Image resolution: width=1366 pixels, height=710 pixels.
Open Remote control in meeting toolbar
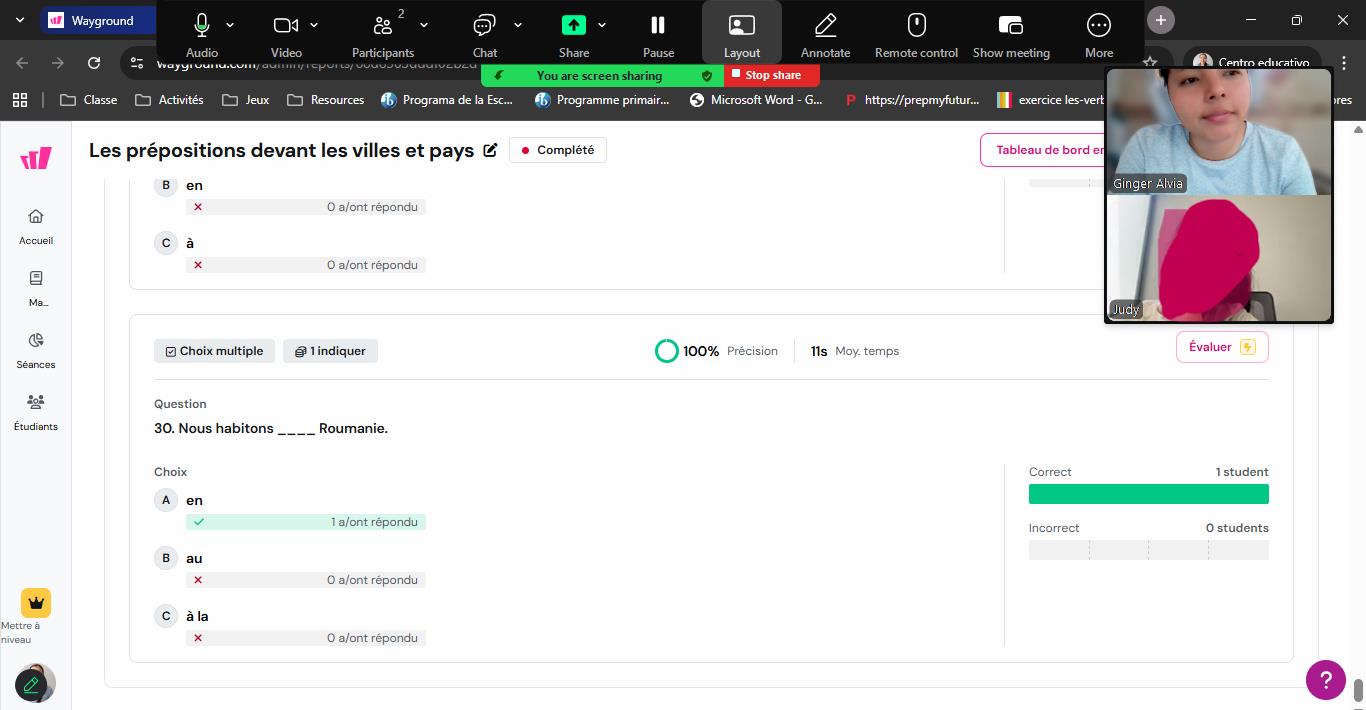(916, 26)
